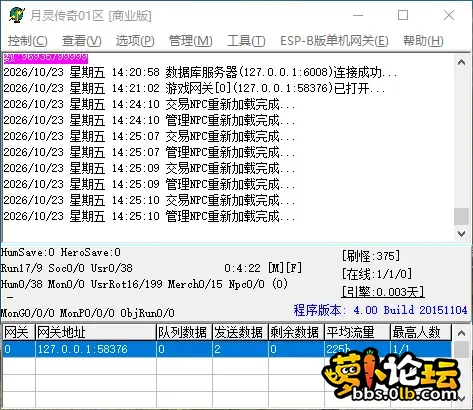Click the log panel scrollbar thumb

462,217
